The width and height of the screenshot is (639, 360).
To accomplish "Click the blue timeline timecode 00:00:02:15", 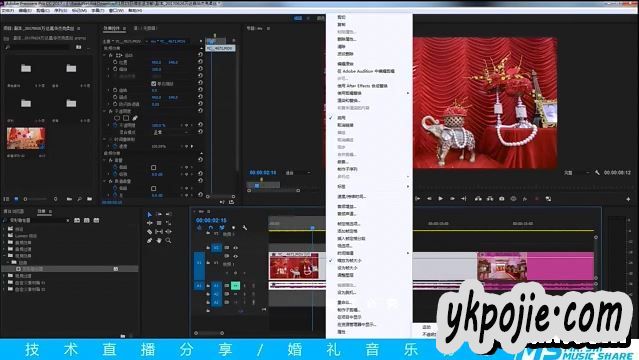I will (211, 220).
